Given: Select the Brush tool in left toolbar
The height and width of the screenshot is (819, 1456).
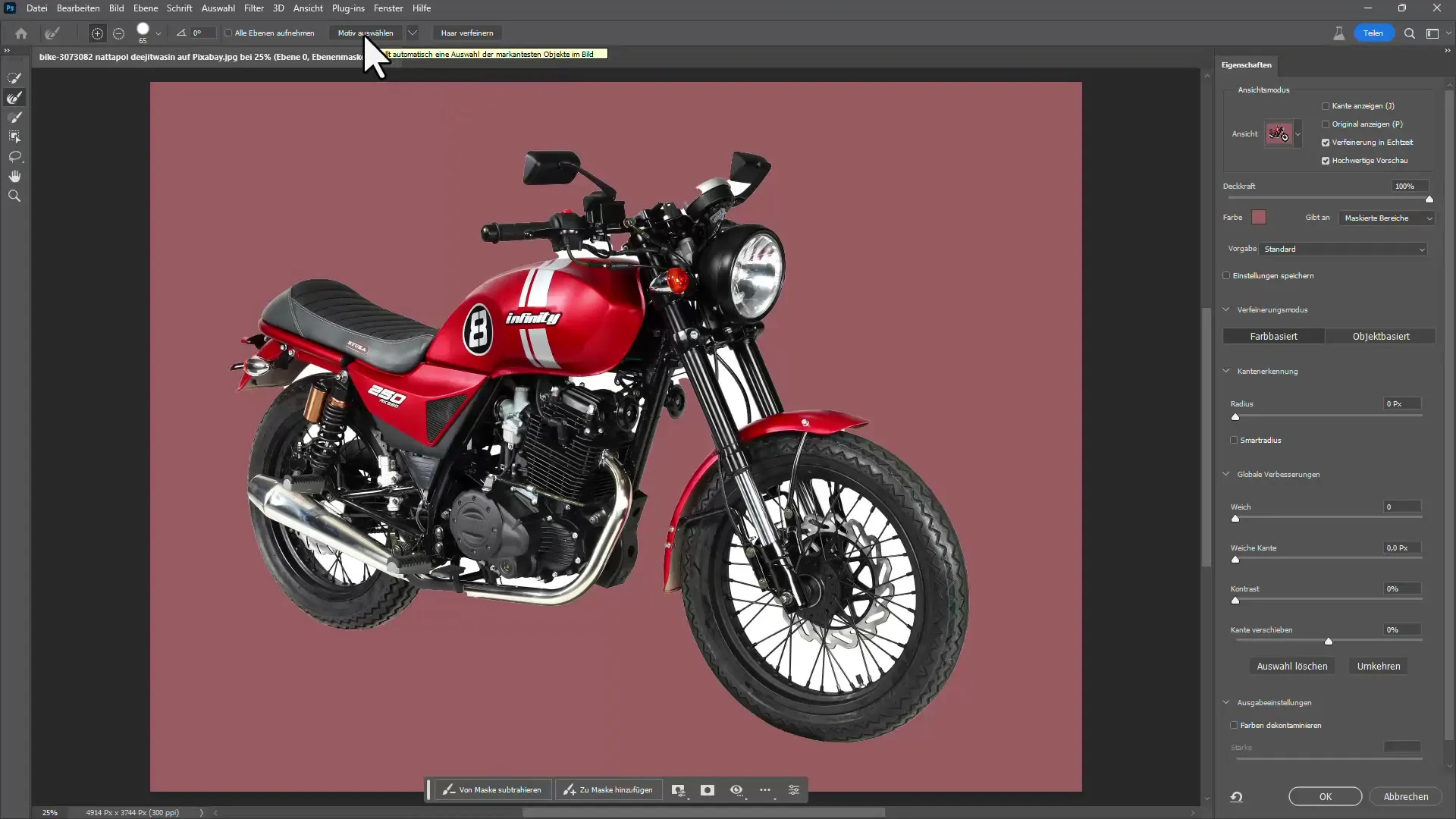Looking at the screenshot, I should coord(14,118).
